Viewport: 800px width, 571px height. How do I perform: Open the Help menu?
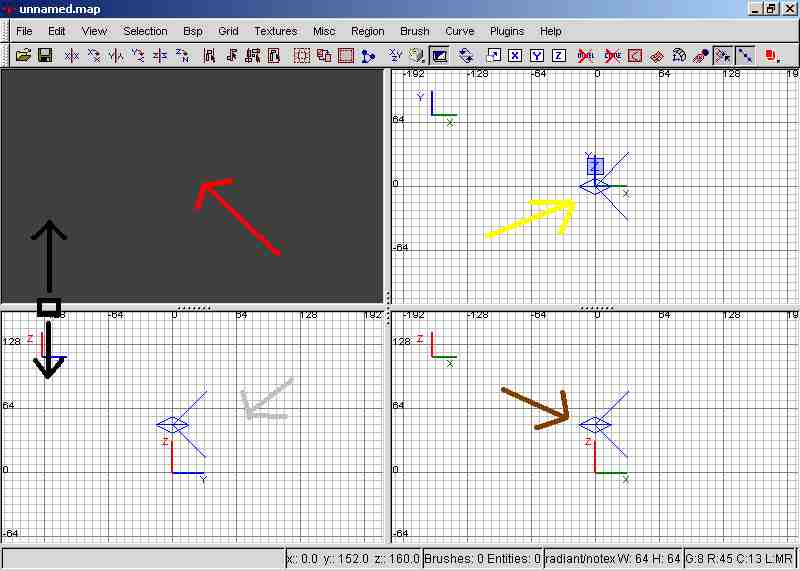pos(550,31)
